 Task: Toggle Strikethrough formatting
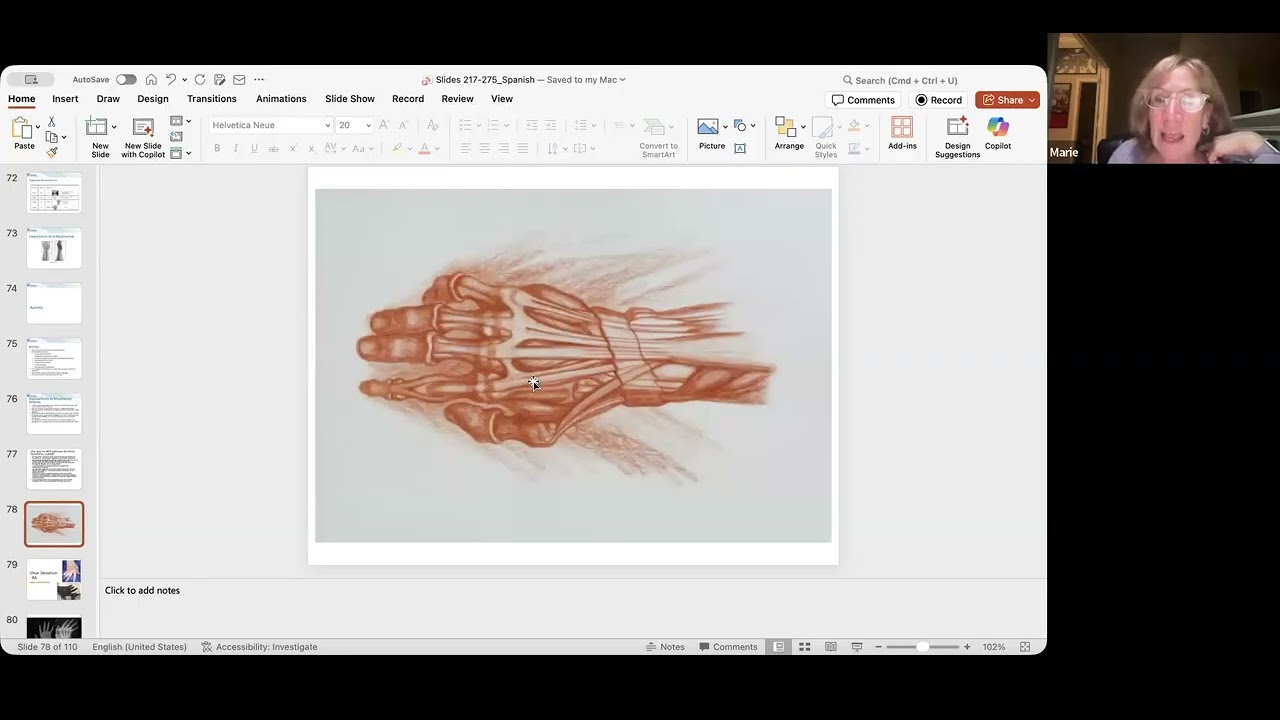click(273, 148)
